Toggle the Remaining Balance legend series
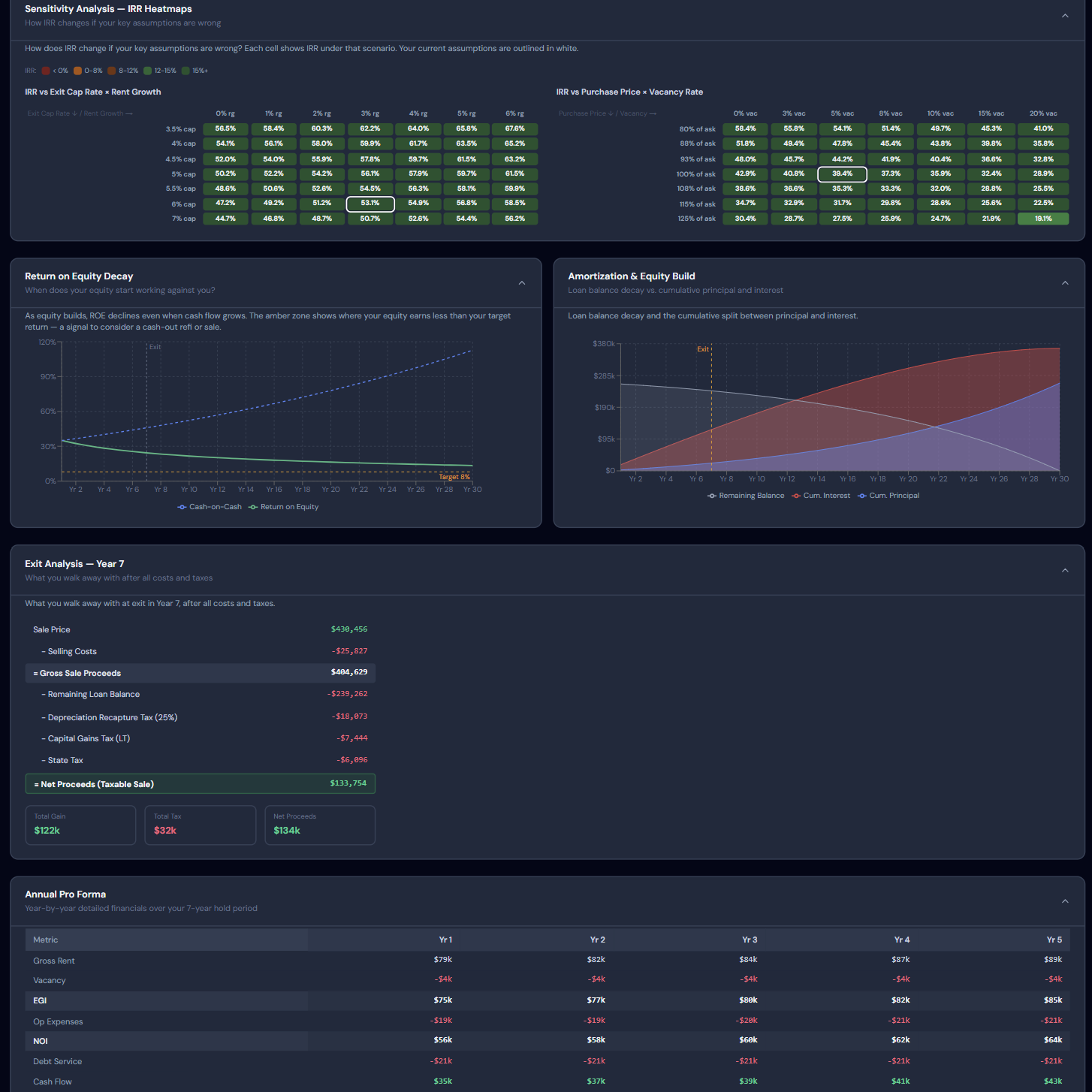Viewport: 1092px width, 1092px height. pos(746,496)
